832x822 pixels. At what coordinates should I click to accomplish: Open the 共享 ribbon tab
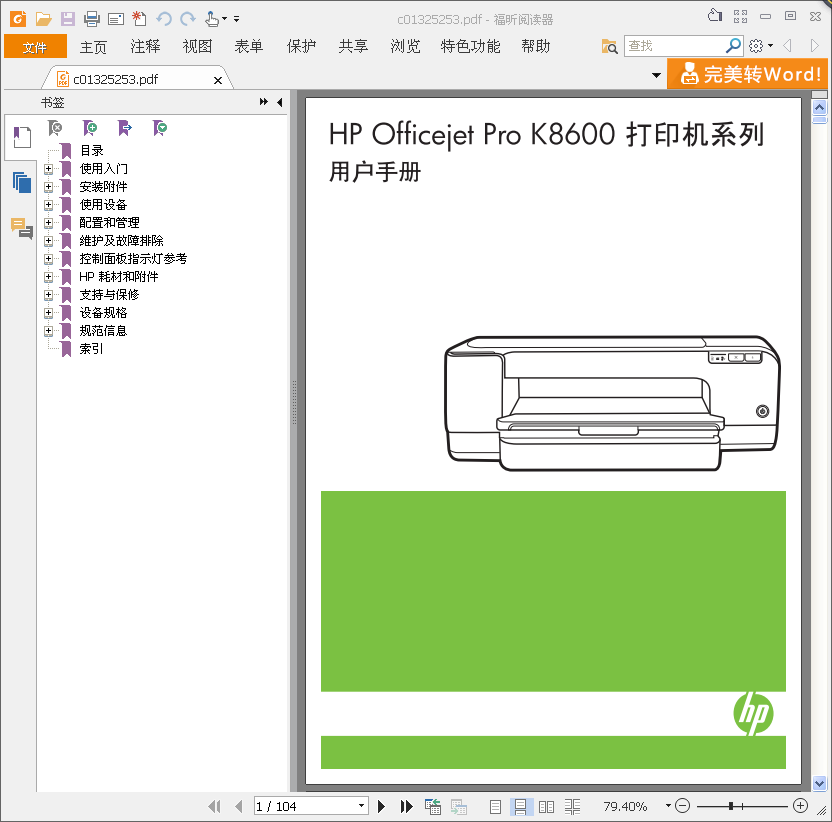353,47
